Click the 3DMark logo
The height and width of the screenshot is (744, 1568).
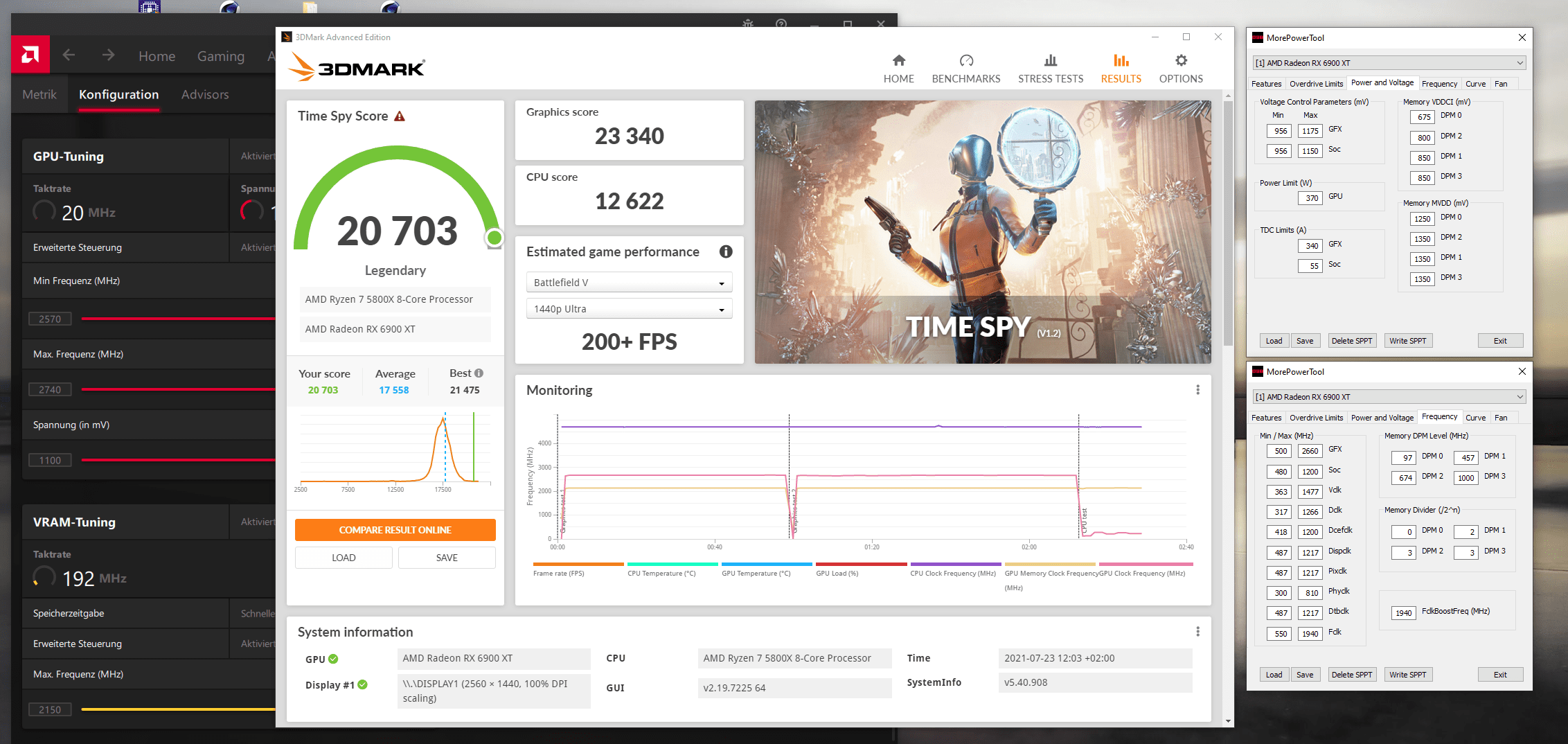(x=357, y=67)
